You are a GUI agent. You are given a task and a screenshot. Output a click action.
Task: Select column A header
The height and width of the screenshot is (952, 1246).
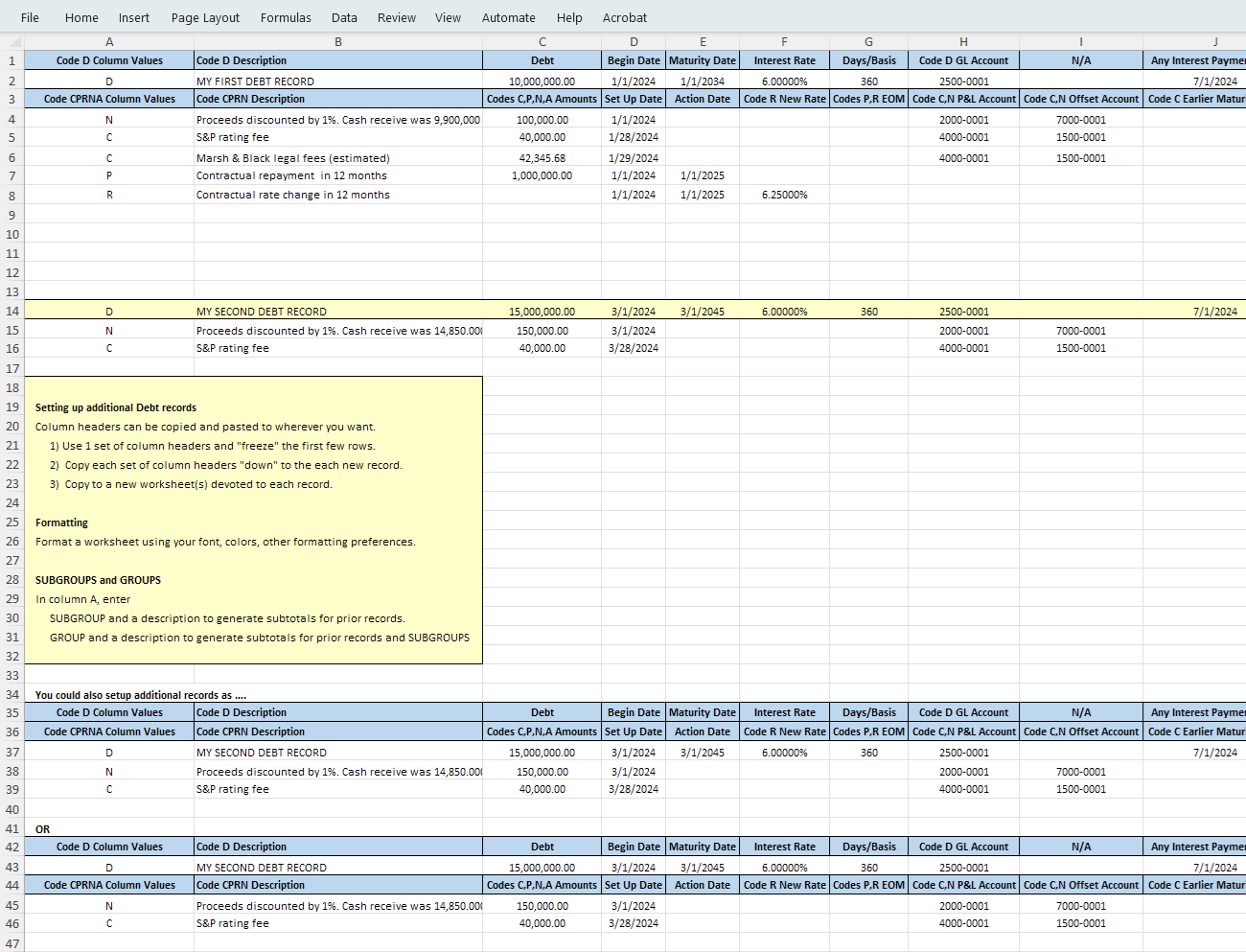pos(109,41)
